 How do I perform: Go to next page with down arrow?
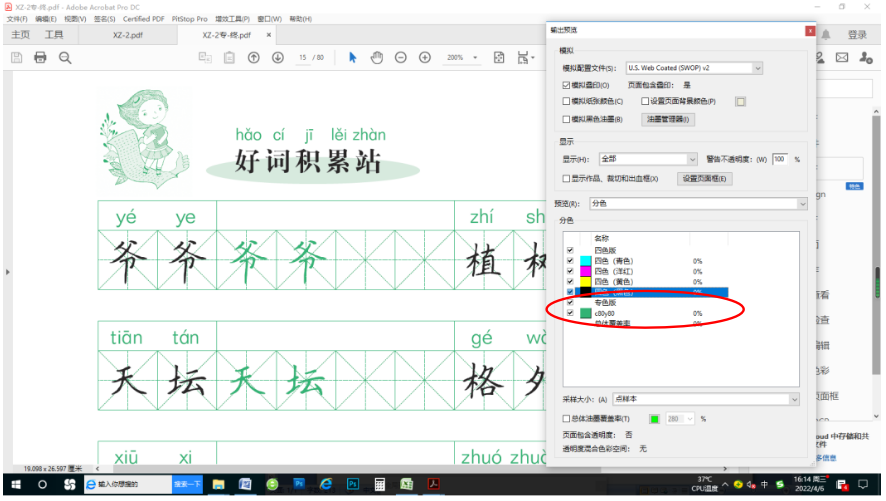[278, 58]
